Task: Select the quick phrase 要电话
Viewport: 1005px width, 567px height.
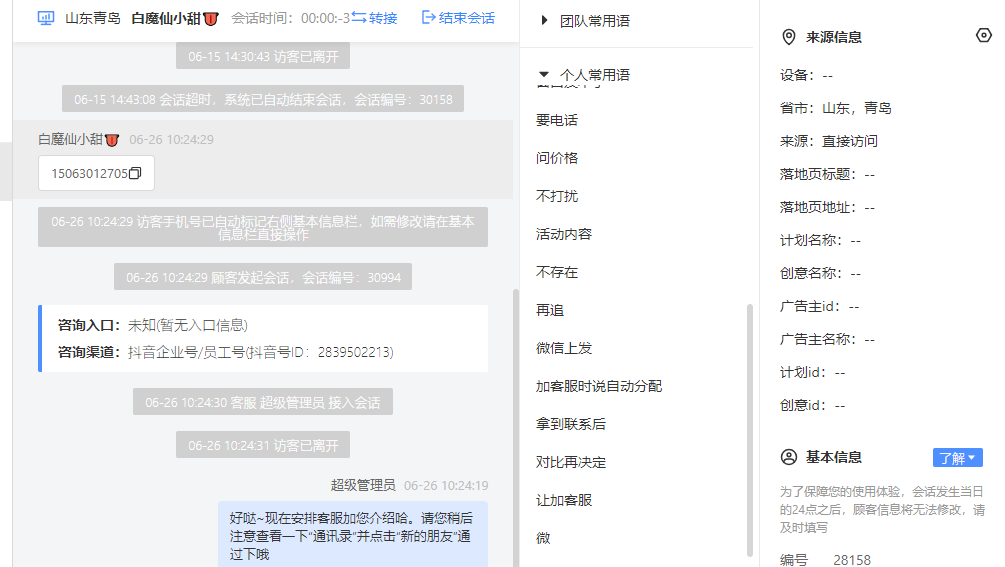Action: [x=557, y=120]
